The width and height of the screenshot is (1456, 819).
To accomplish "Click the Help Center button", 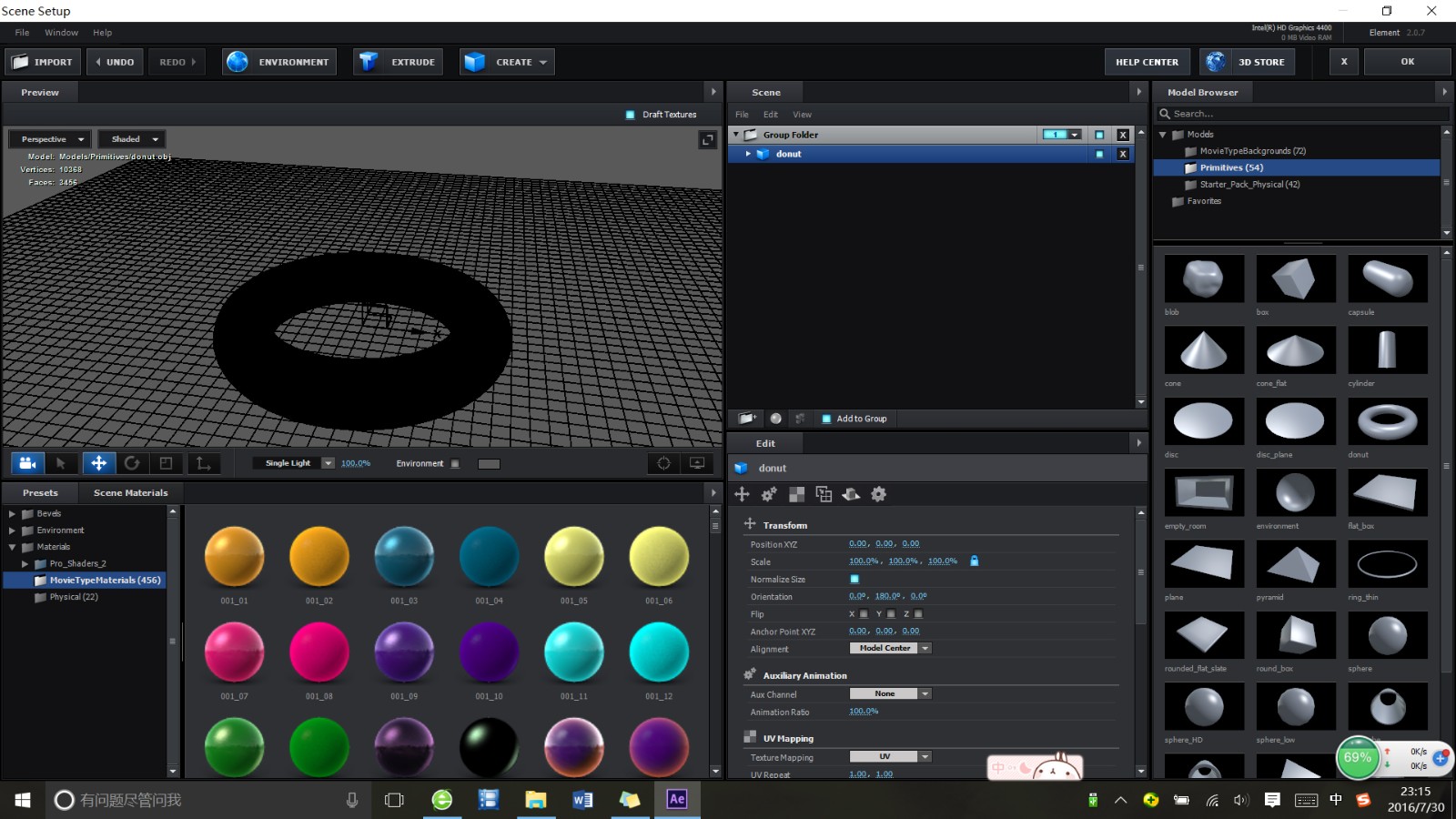I will coord(1147,61).
